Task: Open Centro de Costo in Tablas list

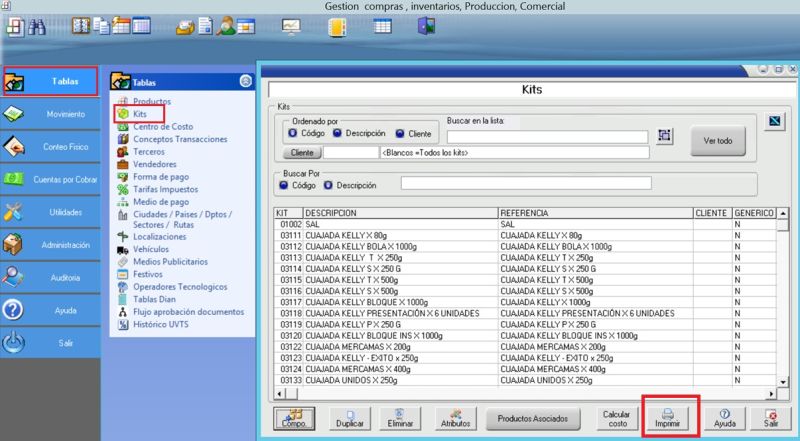Action: click(x=163, y=127)
